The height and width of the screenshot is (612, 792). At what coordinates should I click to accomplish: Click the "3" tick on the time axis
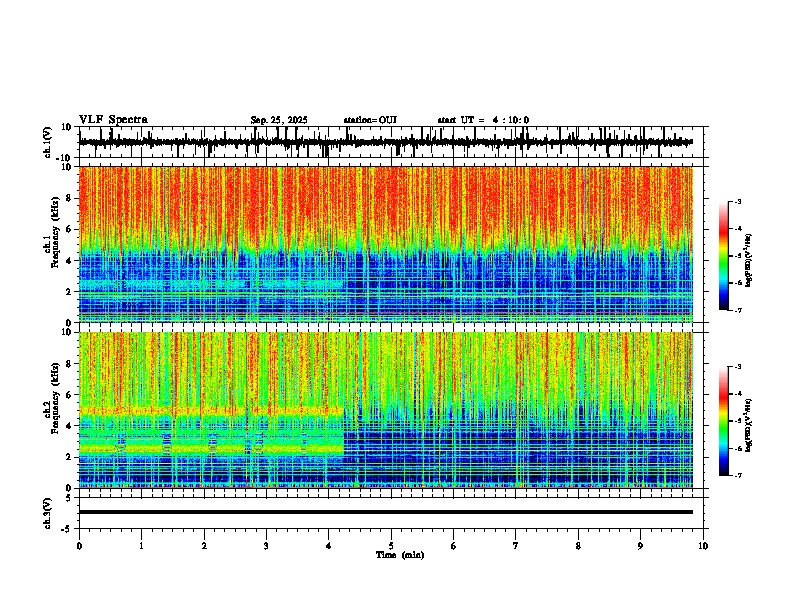[266, 546]
